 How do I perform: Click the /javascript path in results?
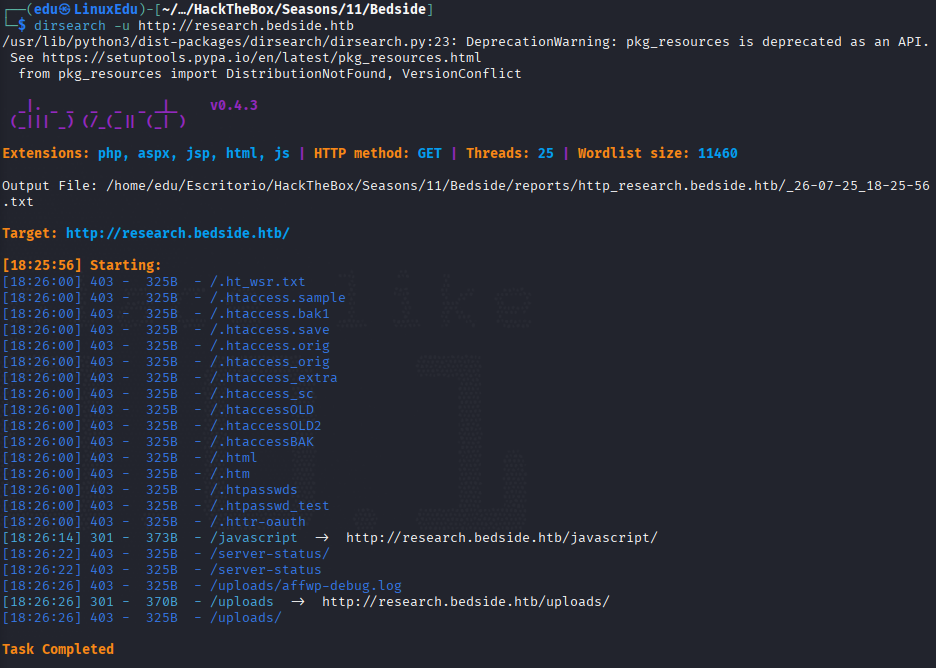tap(254, 538)
